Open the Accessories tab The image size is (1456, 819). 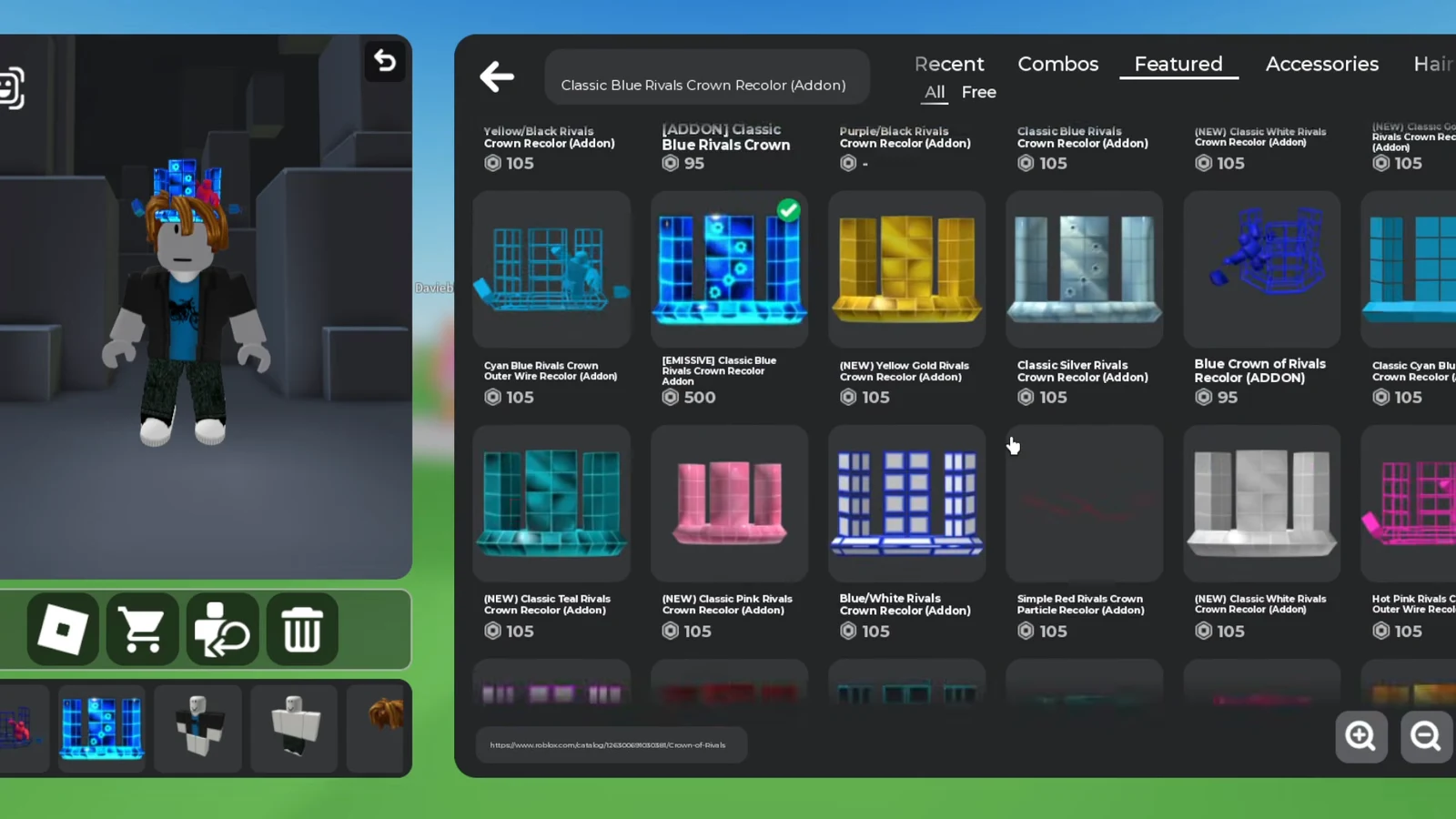click(x=1321, y=64)
